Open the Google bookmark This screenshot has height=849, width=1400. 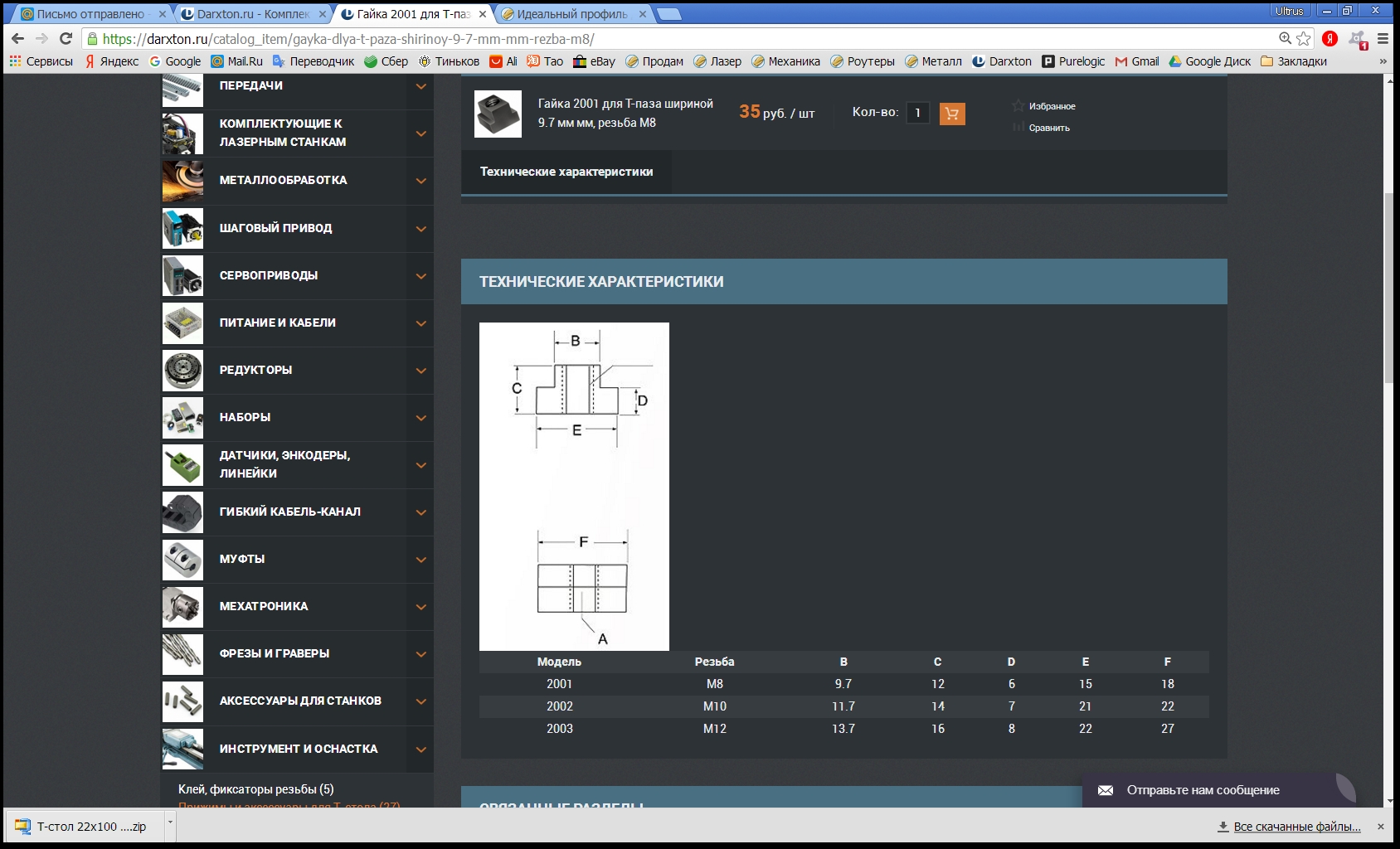tap(175, 61)
